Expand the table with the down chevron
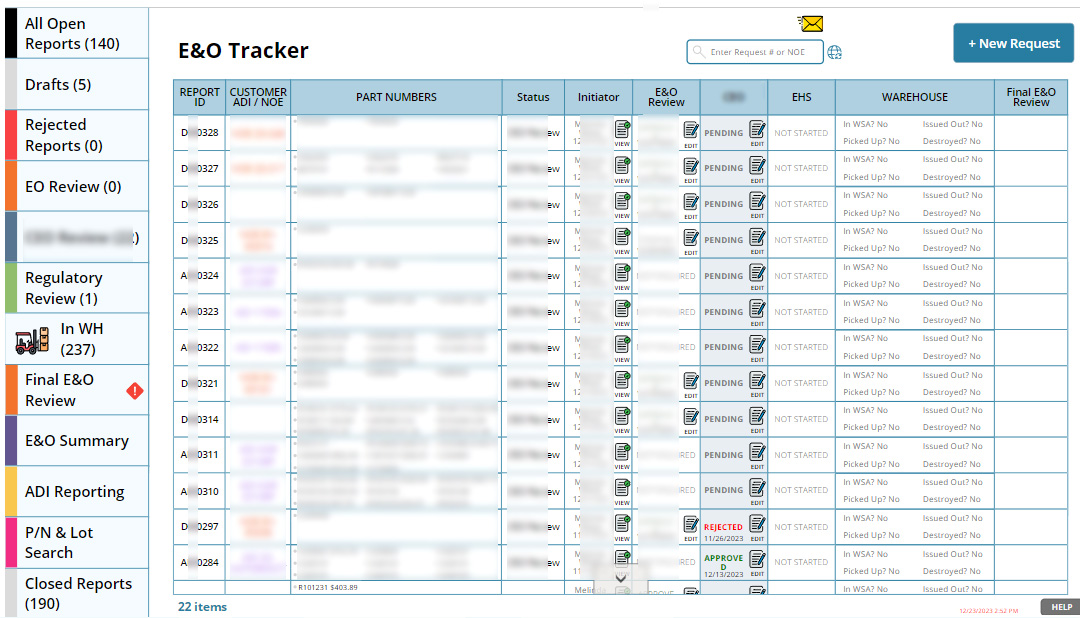This screenshot has height=618, width=1080. pyautogui.click(x=621, y=578)
